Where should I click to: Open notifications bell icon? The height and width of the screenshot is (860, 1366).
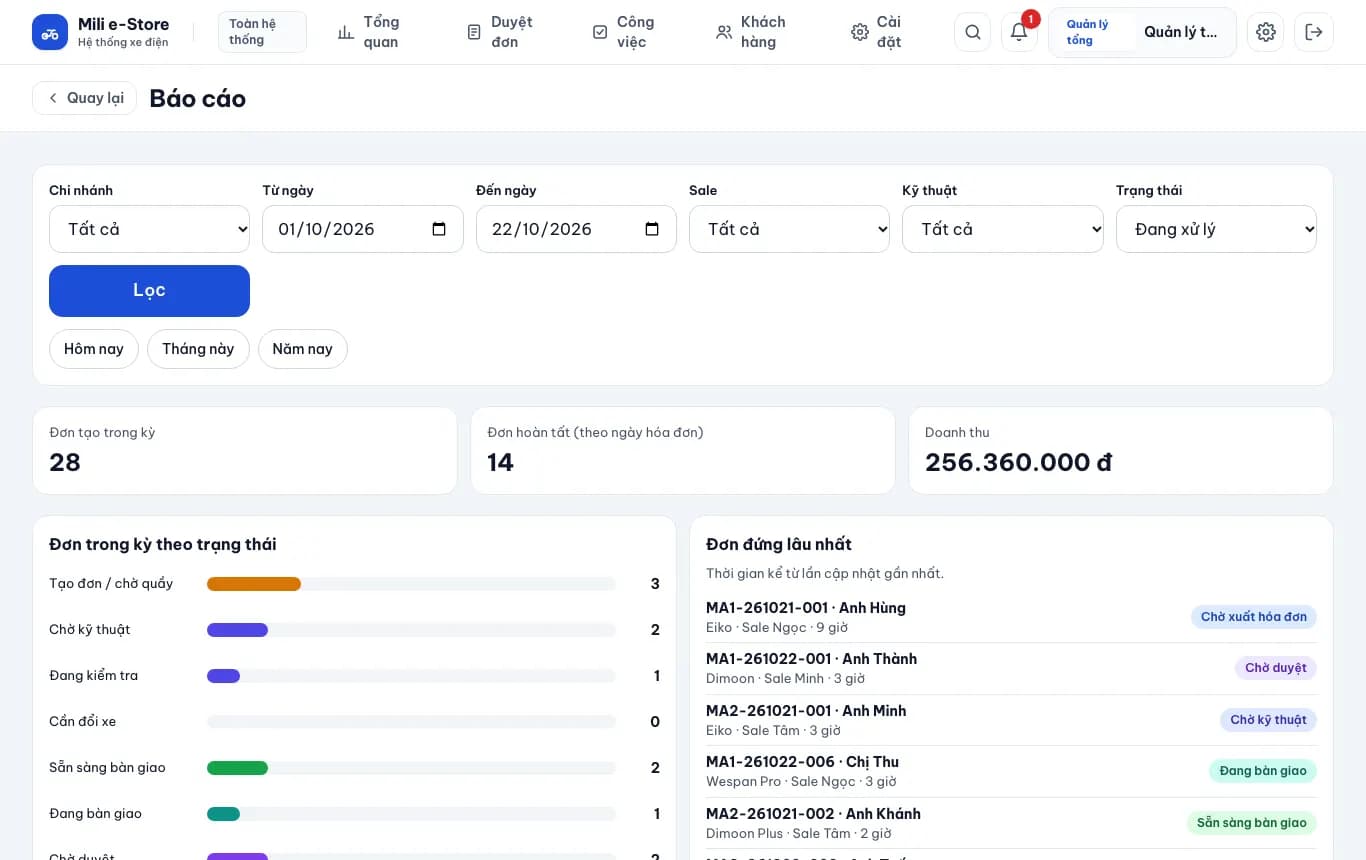(x=1019, y=32)
